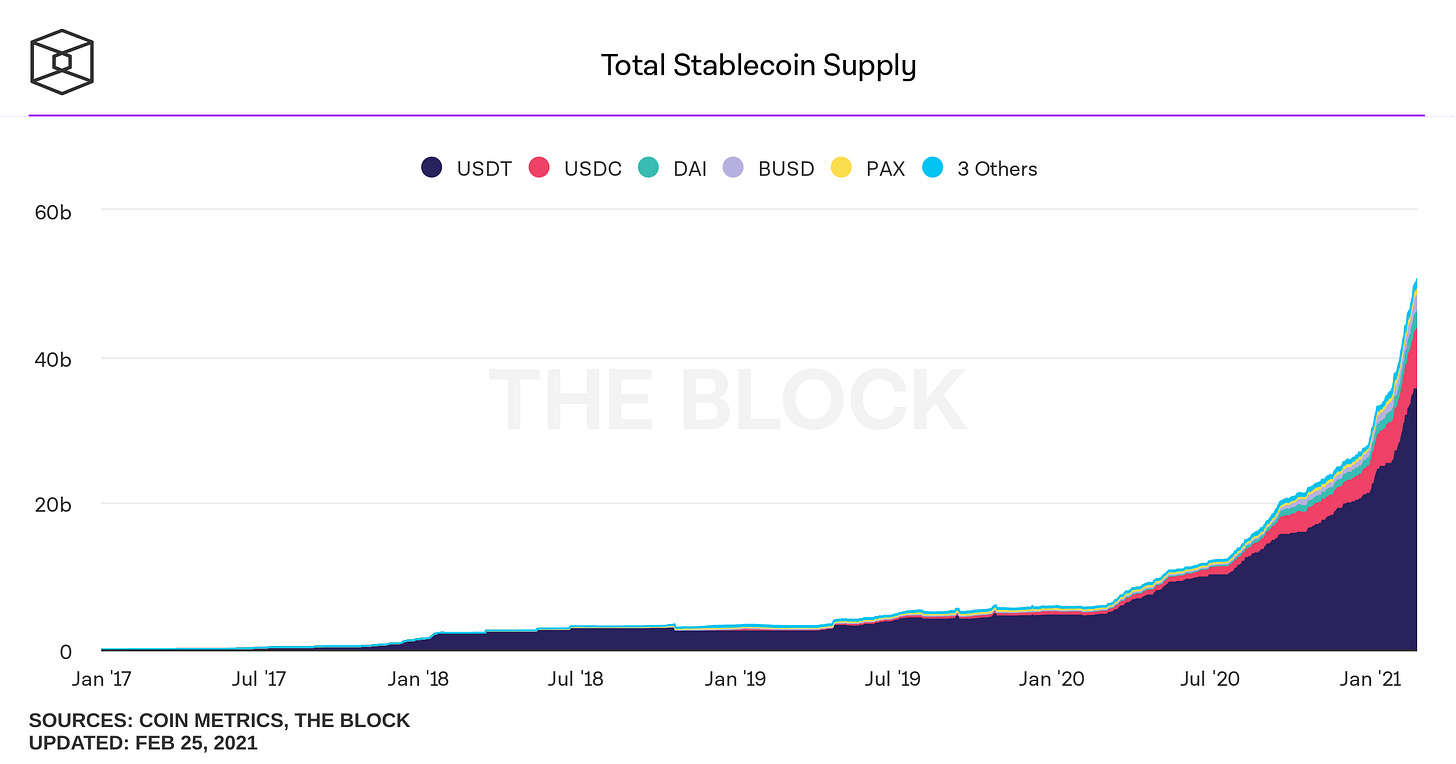Click the Total Stablecoin Supply title

(758, 66)
